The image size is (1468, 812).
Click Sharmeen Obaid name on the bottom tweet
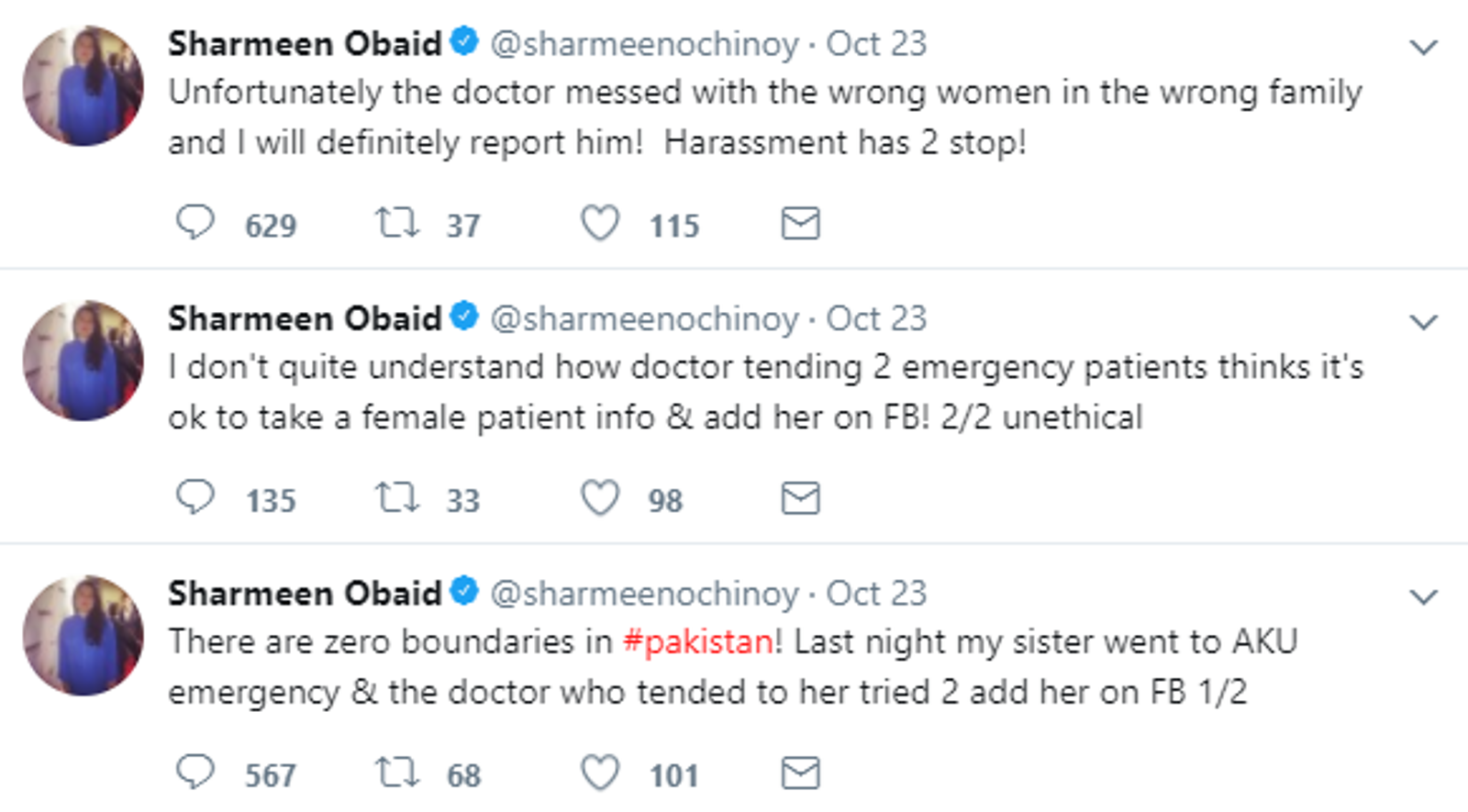tap(305, 594)
